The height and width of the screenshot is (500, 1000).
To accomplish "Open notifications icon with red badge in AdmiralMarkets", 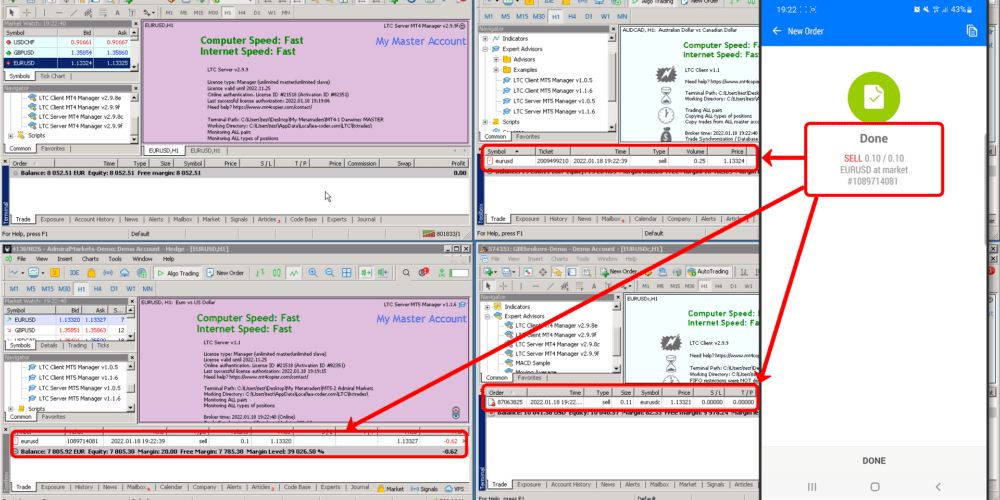I will coord(423,273).
